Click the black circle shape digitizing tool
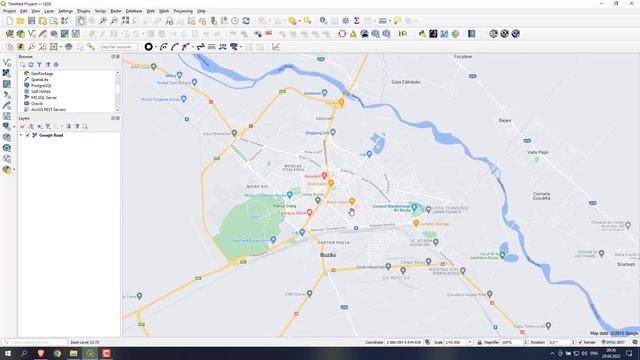This screenshot has width=640, height=360. click(149, 47)
